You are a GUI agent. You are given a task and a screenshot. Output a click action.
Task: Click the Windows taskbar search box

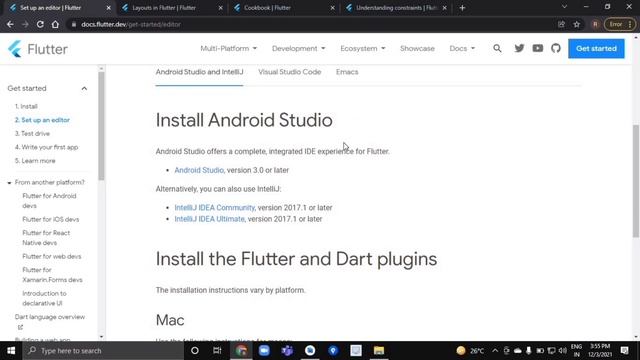103,351
